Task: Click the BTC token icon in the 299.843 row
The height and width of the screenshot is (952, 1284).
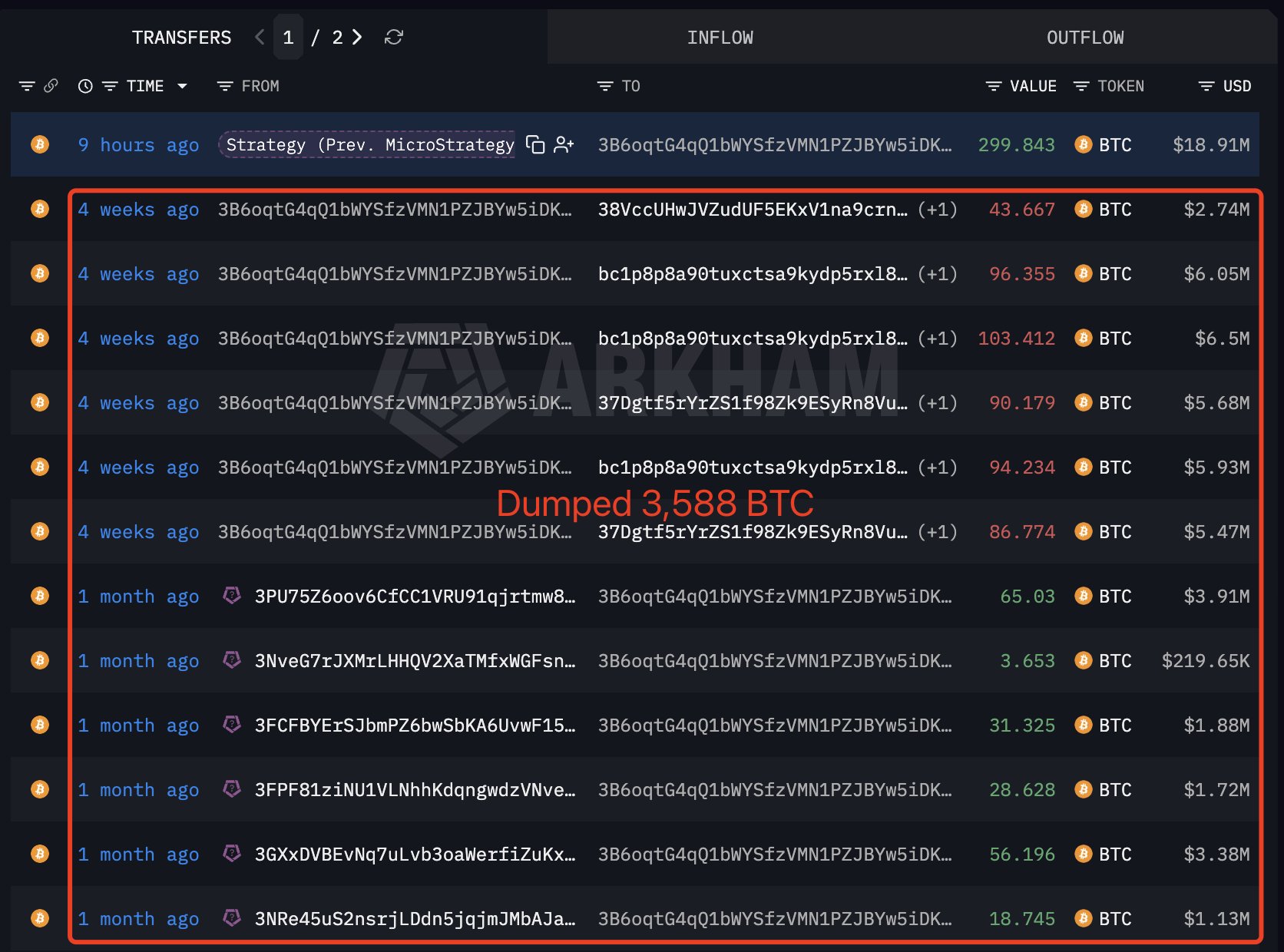Action: click(x=1084, y=144)
